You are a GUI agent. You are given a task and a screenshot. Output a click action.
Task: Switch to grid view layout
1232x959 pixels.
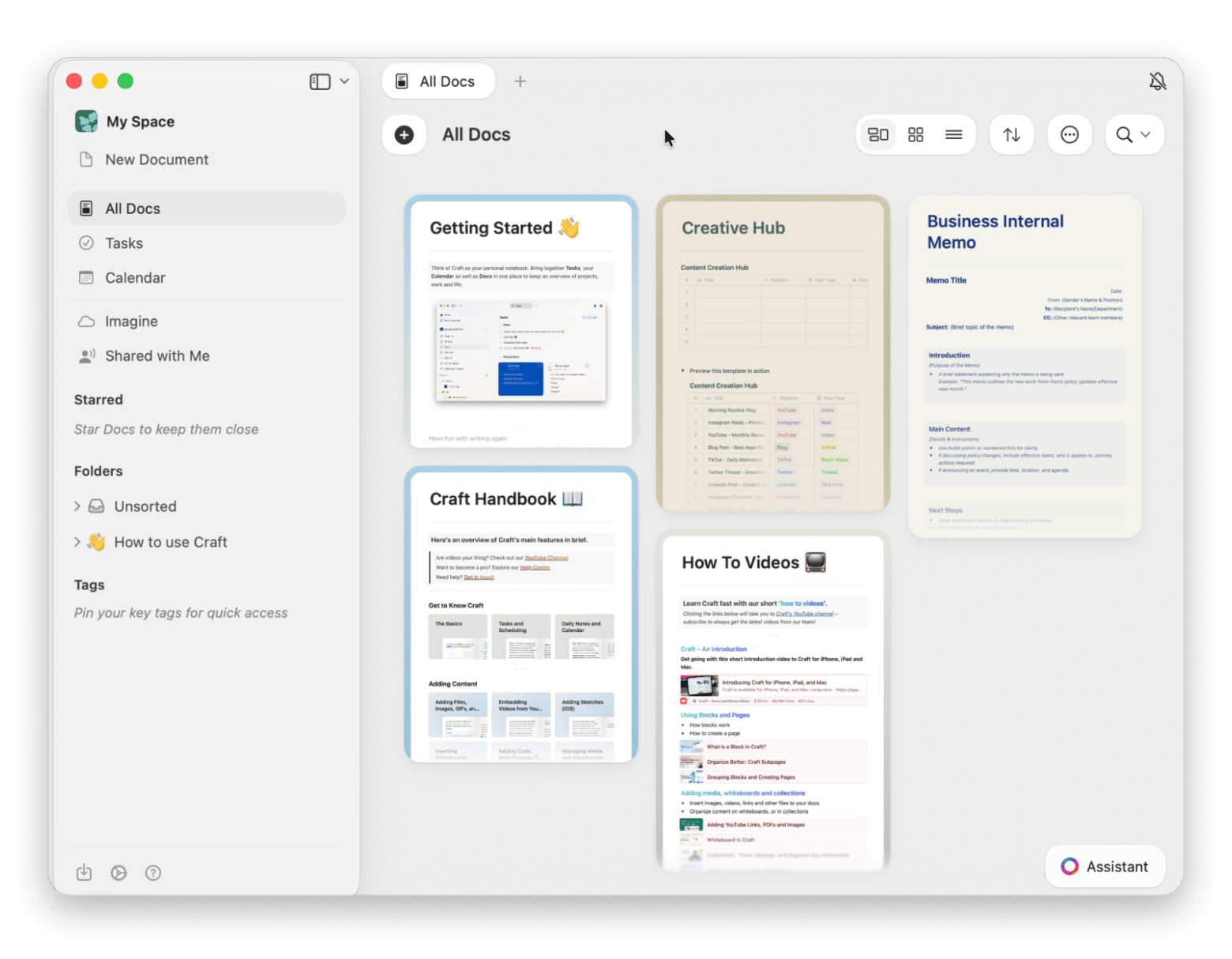(x=916, y=135)
